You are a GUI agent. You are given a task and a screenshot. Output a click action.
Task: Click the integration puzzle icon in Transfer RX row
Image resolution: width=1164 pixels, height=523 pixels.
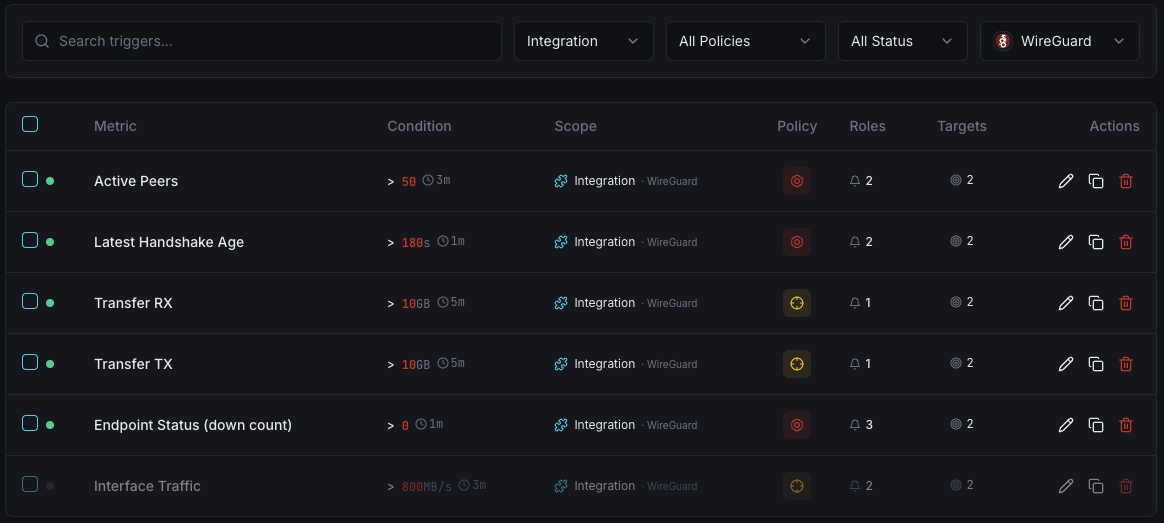(x=561, y=303)
